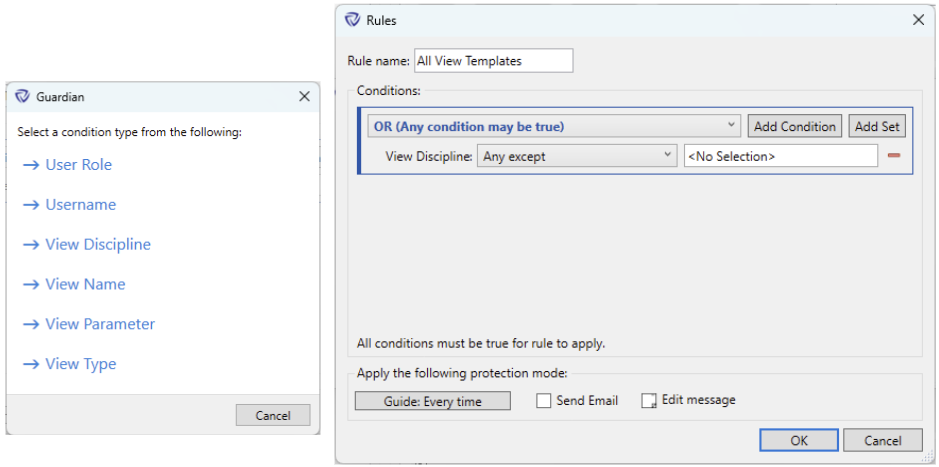
Task: Open the Any except operator dropdown
Action: point(577,156)
